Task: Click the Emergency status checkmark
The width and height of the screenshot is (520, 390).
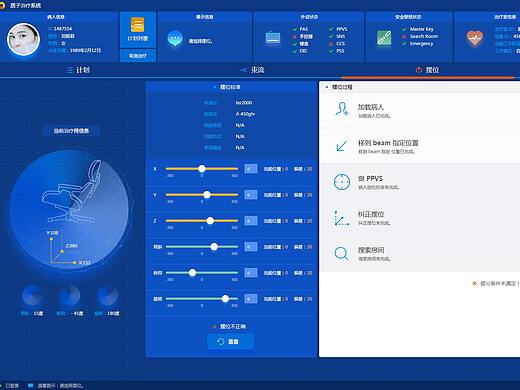Action: (404, 44)
